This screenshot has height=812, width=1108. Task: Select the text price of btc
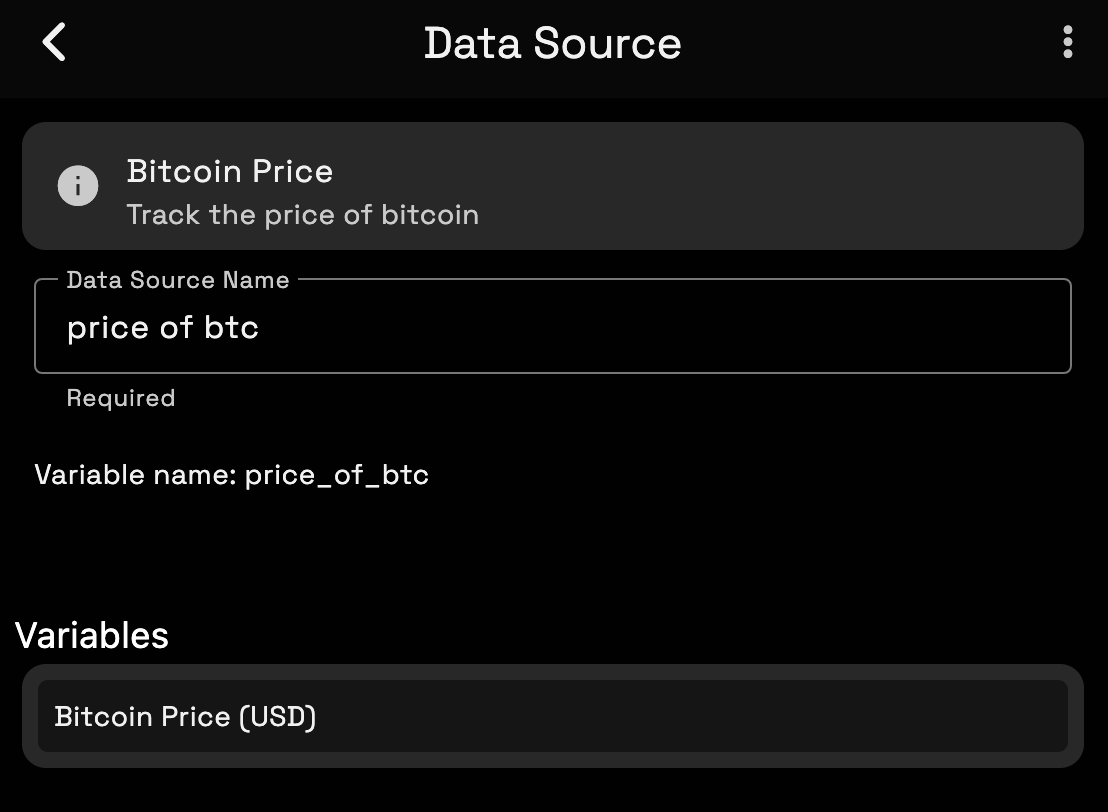(163, 327)
